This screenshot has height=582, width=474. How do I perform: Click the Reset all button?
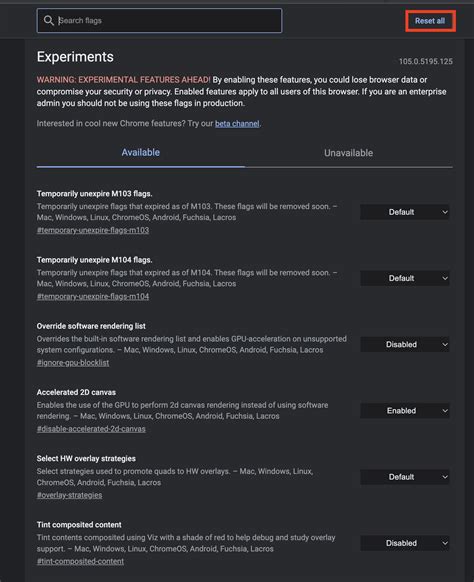pos(430,21)
